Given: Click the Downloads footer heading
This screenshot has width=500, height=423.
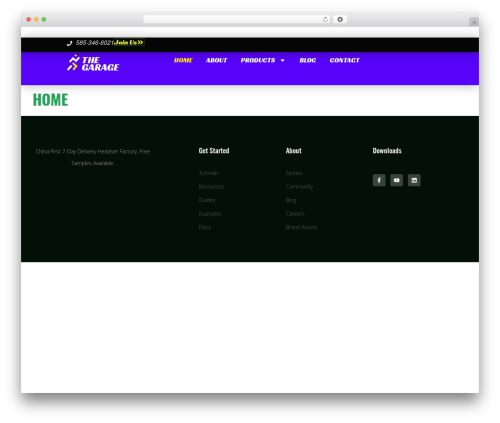Looking at the screenshot, I should click(x=387, y=151).
